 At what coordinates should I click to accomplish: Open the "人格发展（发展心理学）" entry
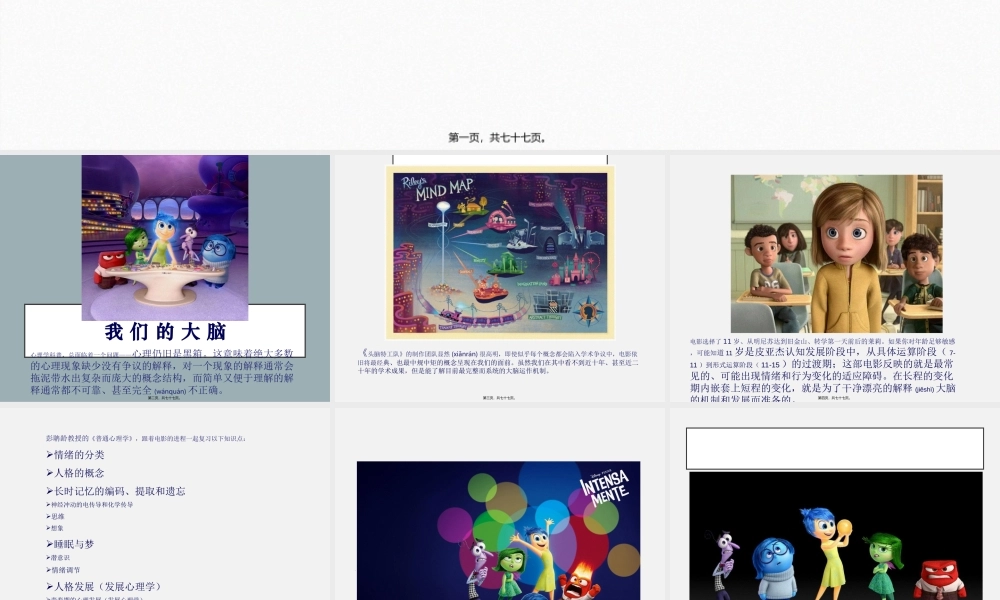point(105,587)
